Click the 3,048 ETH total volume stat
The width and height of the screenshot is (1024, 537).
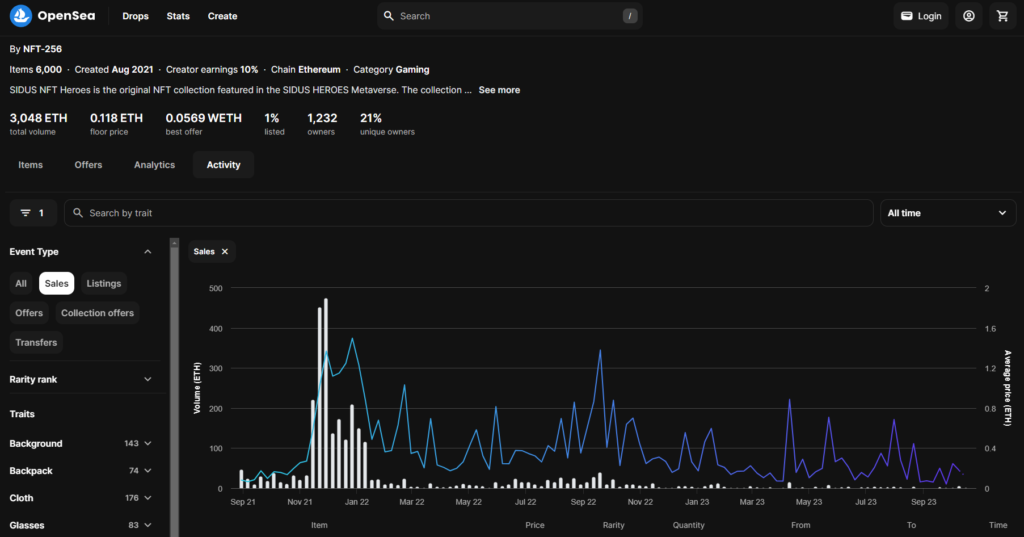38,123
